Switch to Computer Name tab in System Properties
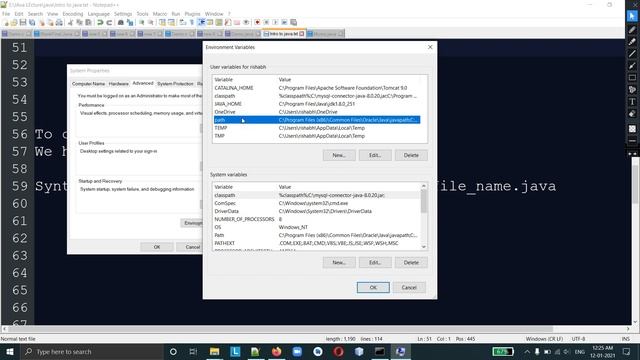The height and width of the screenshot is (360, 640). pos(89,84)
